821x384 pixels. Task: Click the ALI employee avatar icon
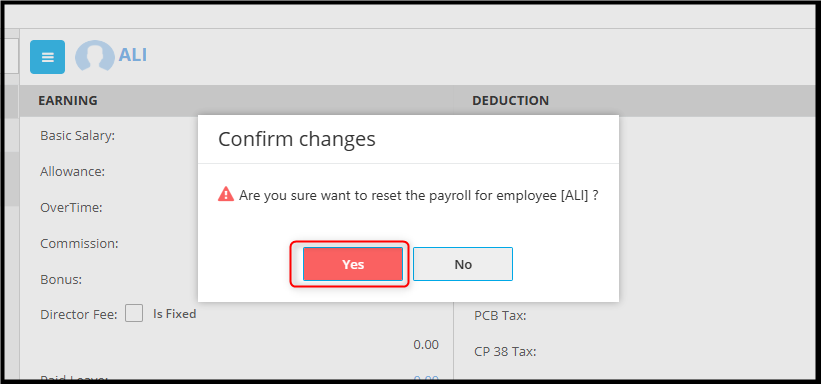[95, 56]
